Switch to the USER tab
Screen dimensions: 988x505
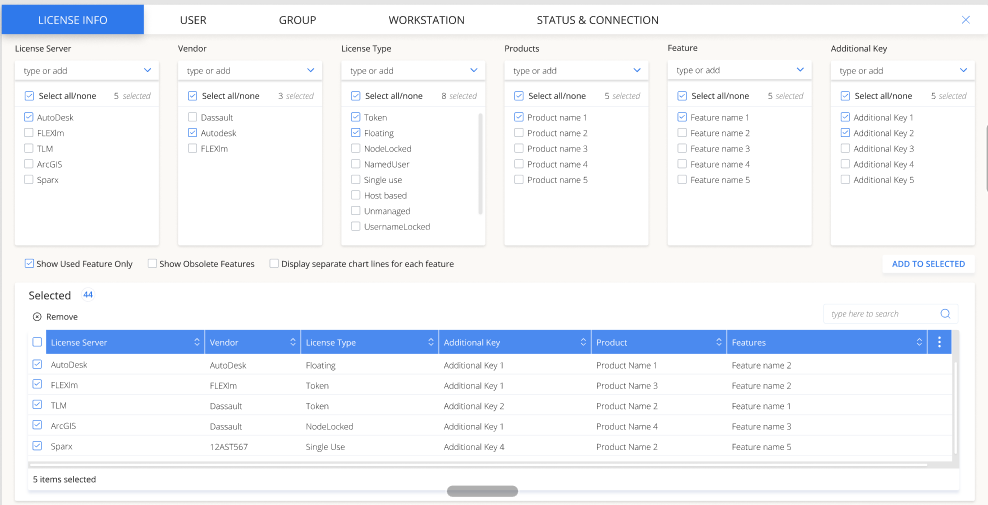193,20
